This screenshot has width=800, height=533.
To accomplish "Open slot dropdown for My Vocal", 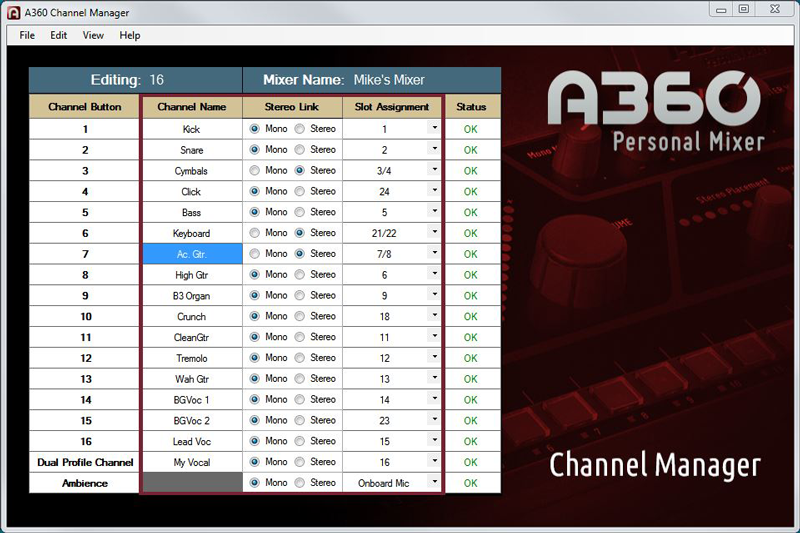I will pyautogui.click(x=434, y=462).
